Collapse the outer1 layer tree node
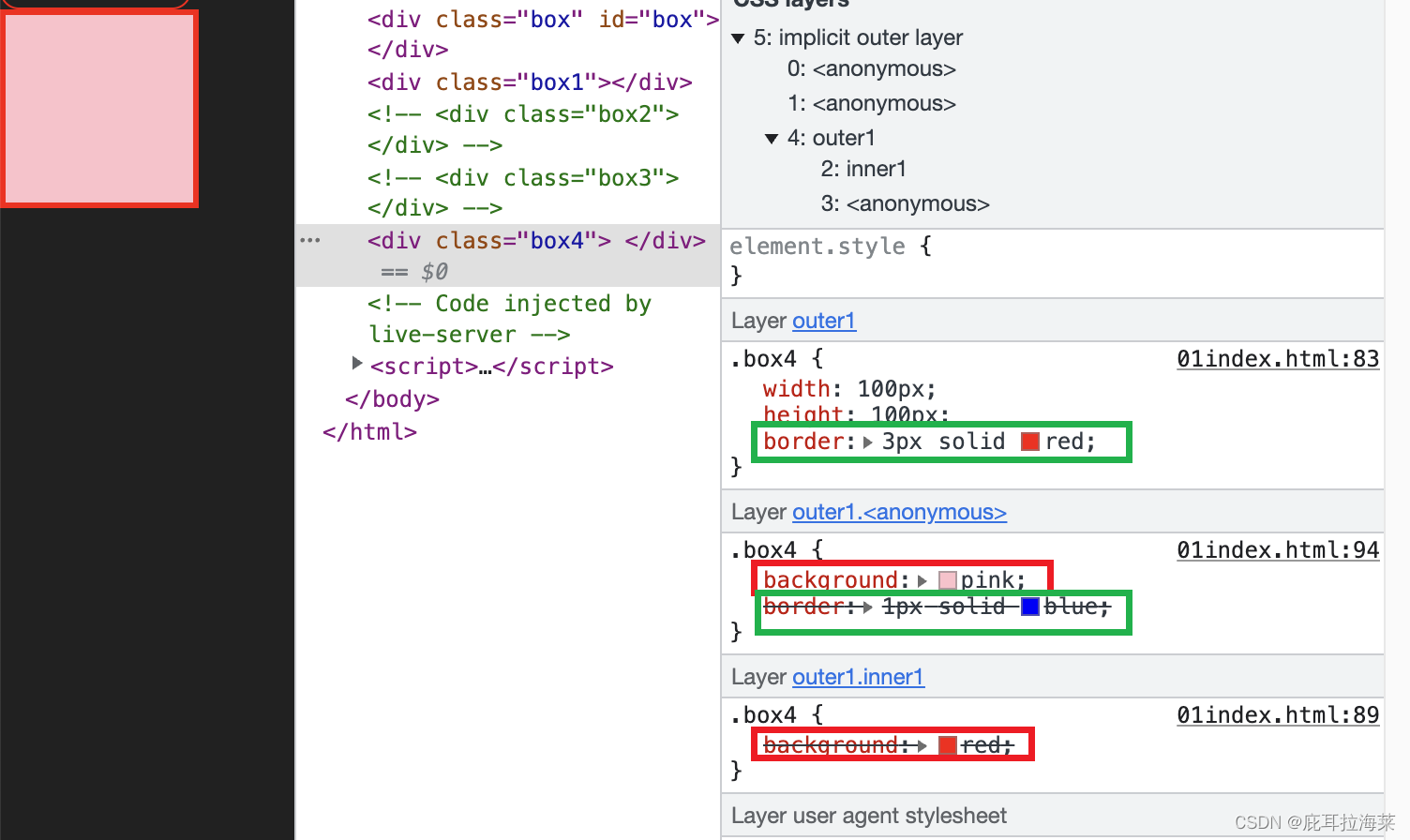This screenshot has height=840, width=1410. click(x=772, y=139)
